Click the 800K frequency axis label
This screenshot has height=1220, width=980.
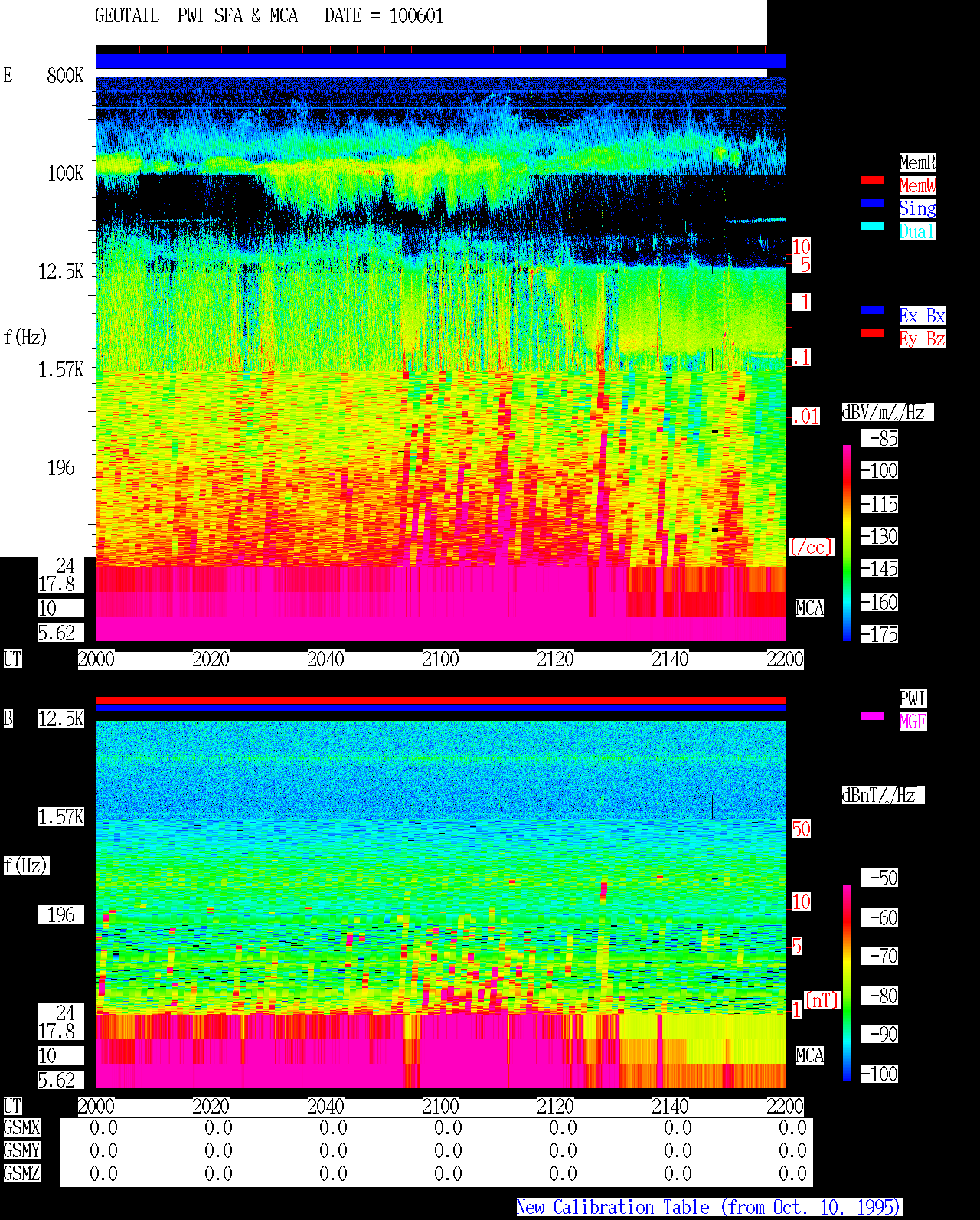[65, 76]
